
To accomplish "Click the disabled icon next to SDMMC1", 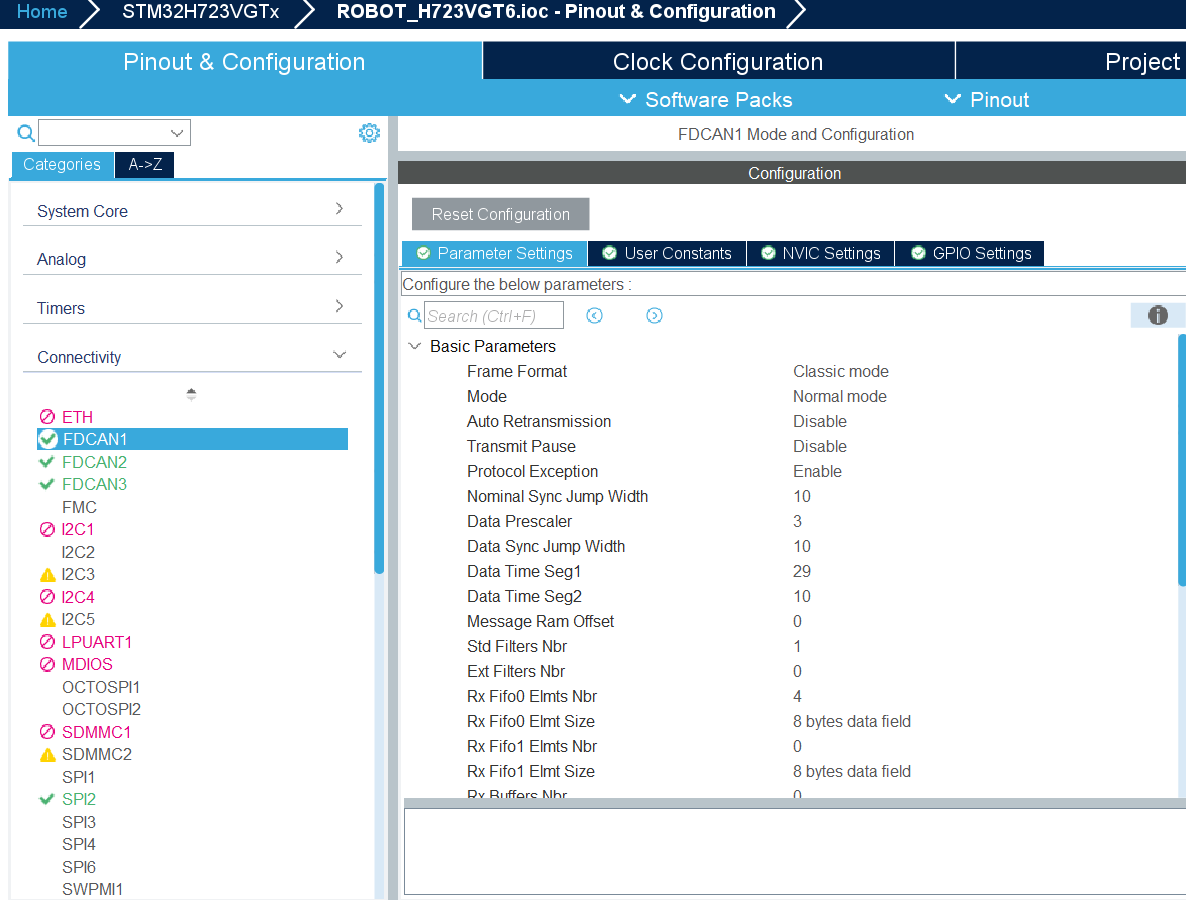I will click(x=47, y=731).
